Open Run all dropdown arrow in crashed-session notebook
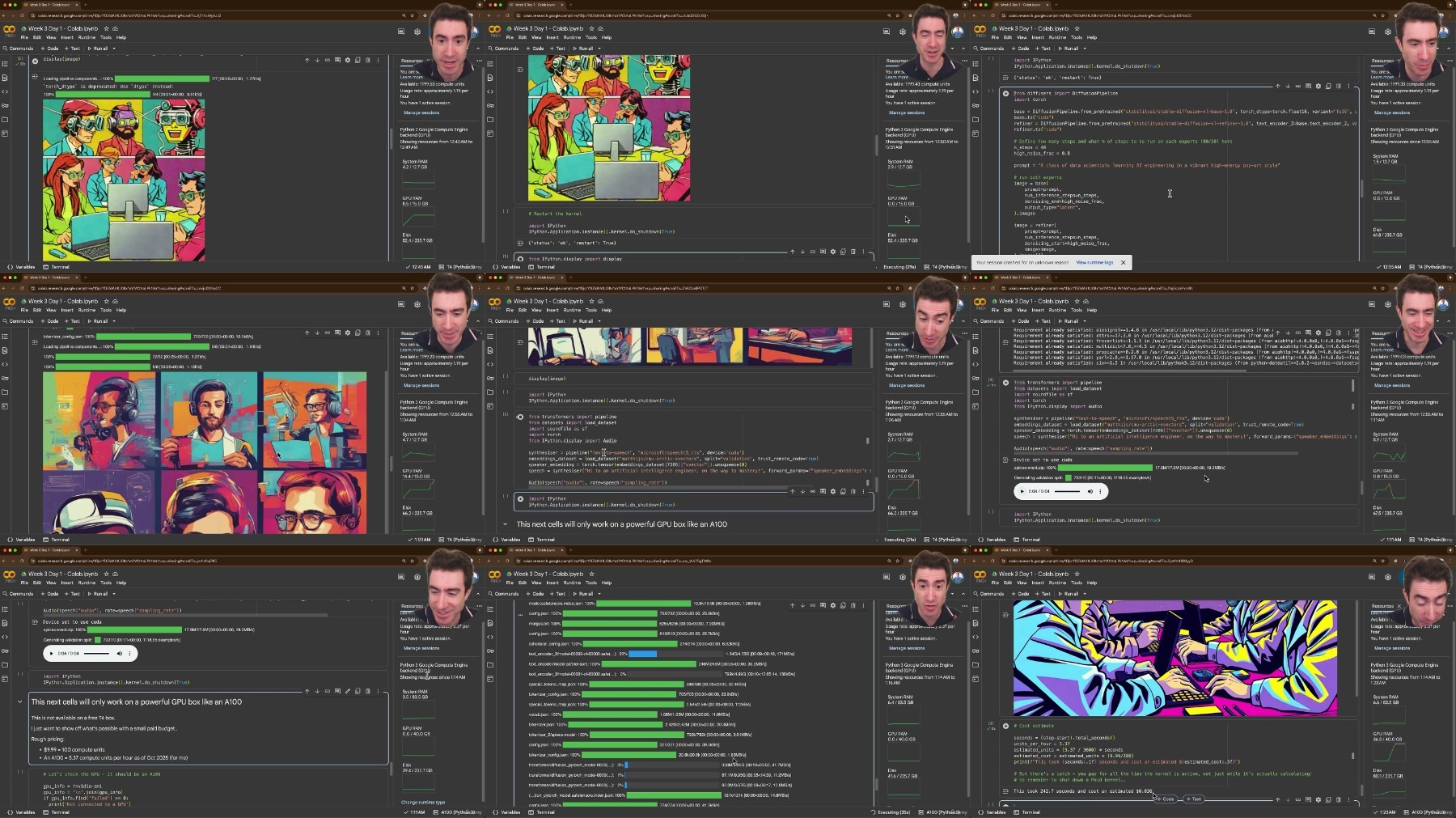 pos(1083,49)
